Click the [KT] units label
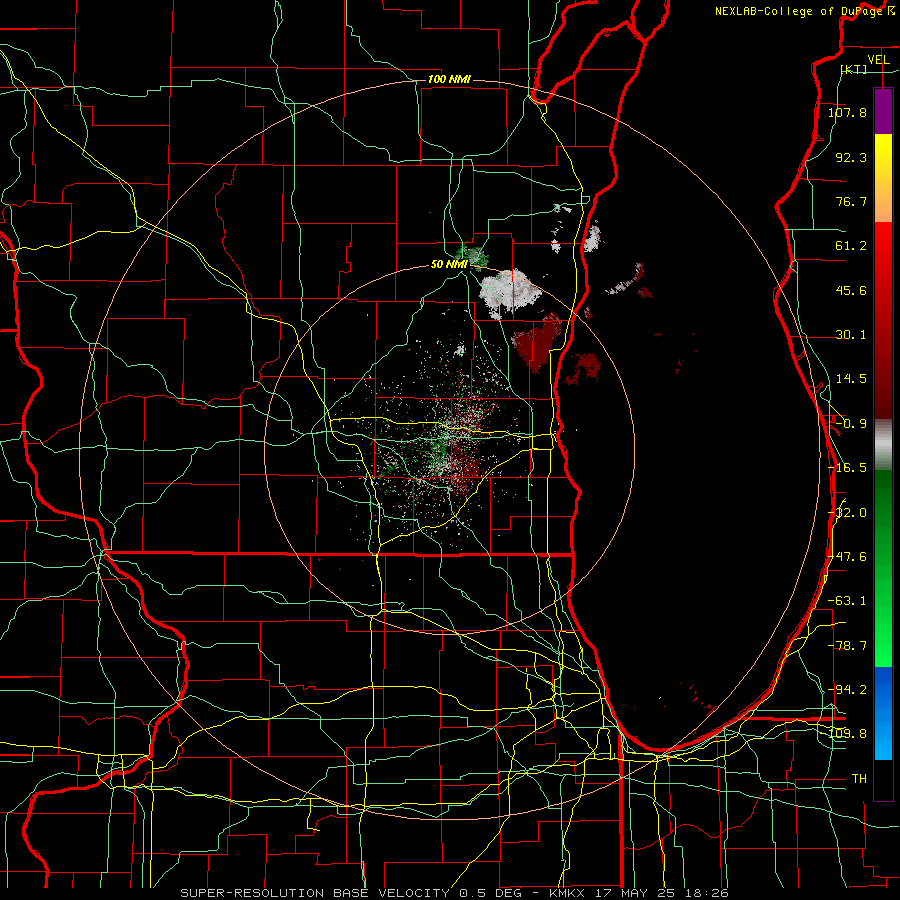Image resolution: width=900 pixels, height=900 pixels. [854, 69]
